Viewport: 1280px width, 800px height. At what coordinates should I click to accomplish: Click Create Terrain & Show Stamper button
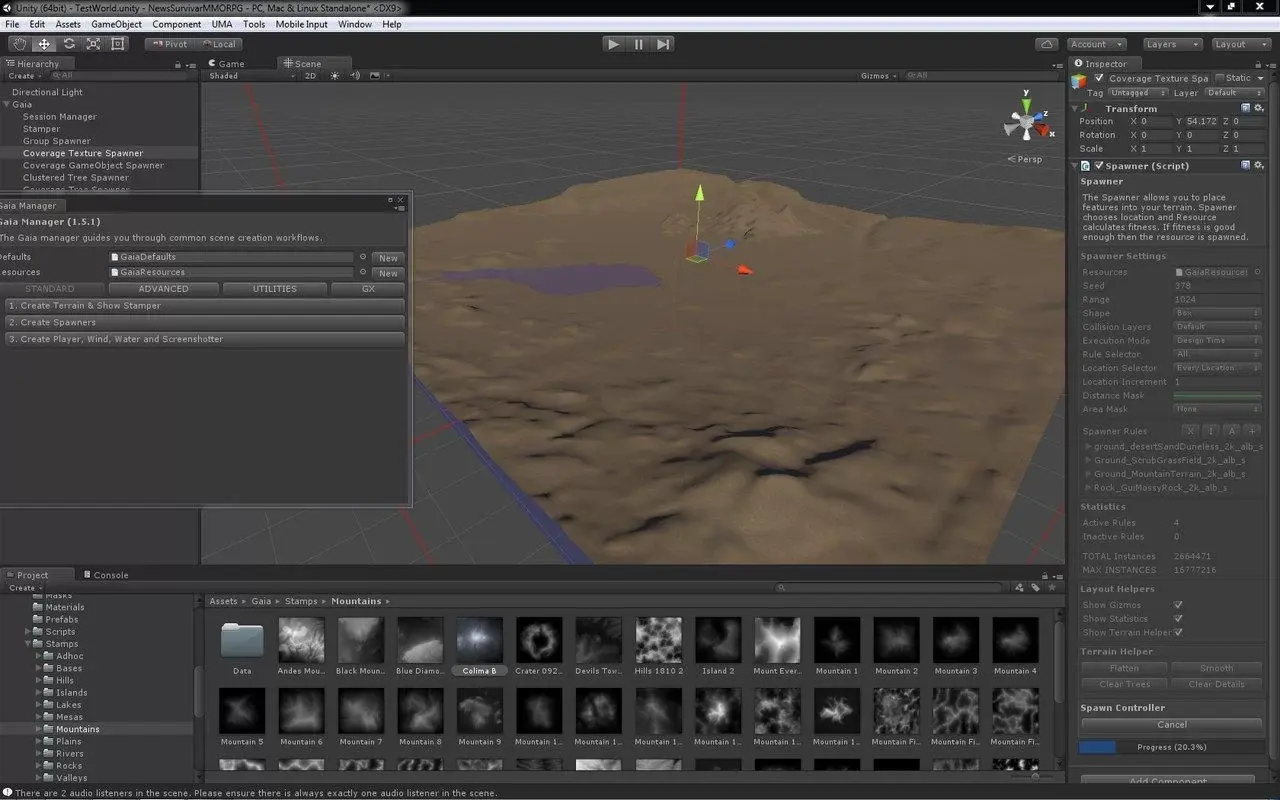(x=204, y=306)
